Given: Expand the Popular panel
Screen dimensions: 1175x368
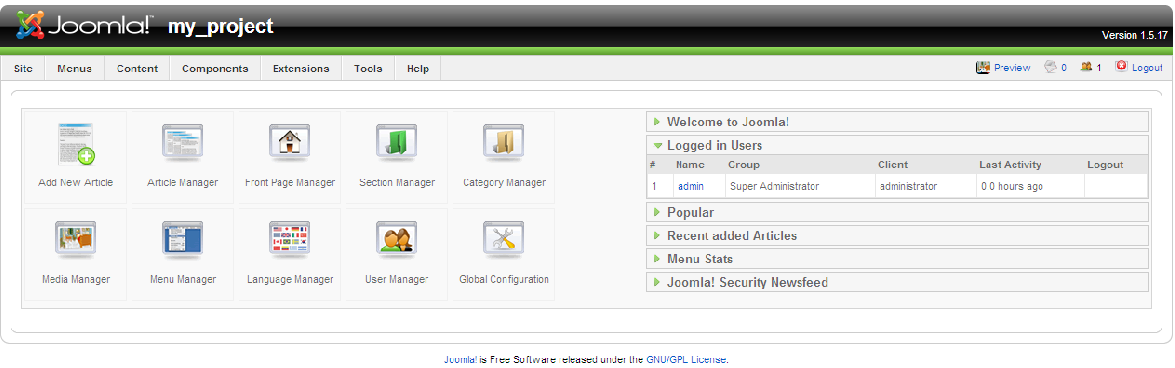Looking at the screenshot, I should [x=897, y=213].
